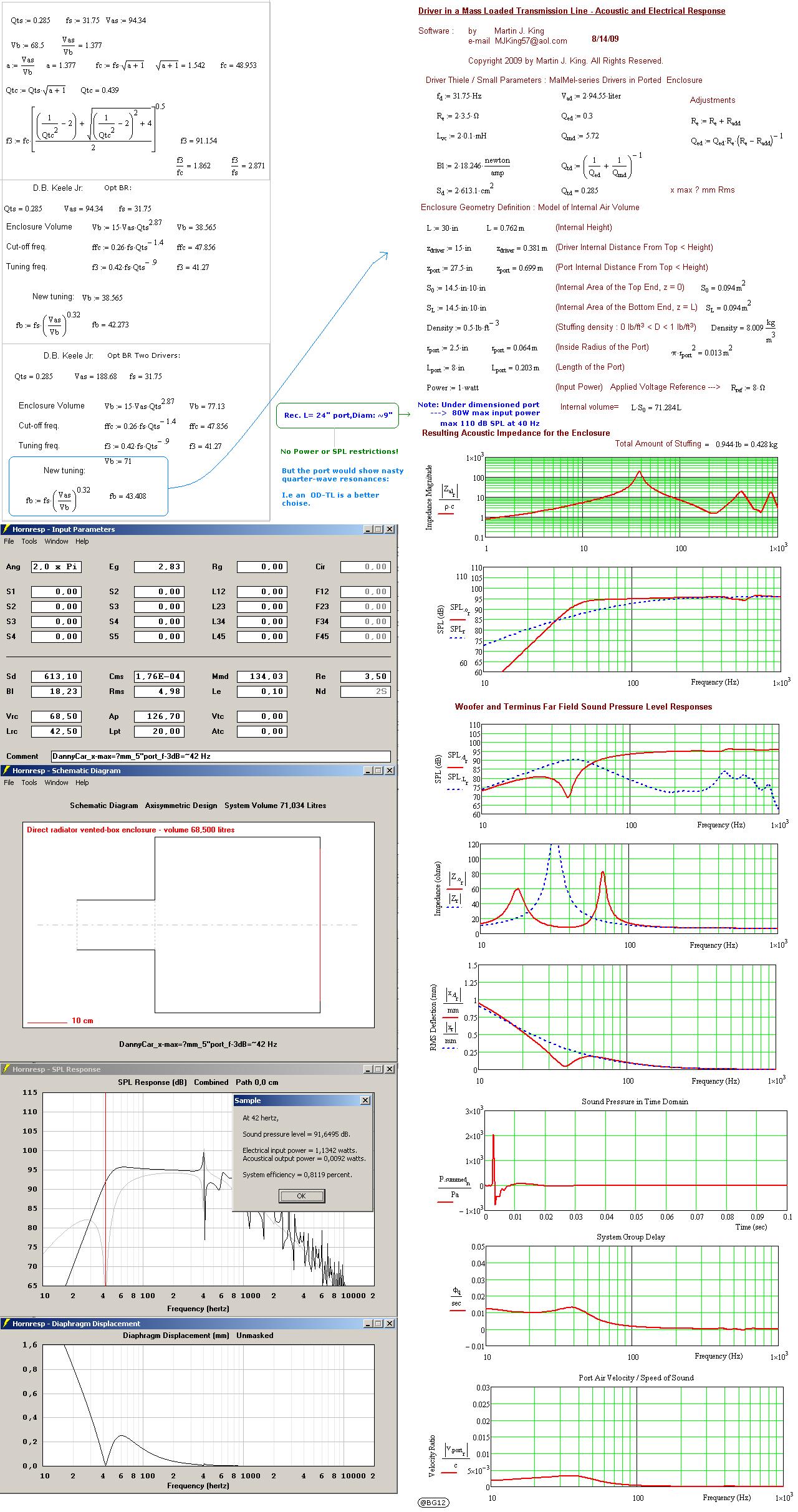Click the first S1 input field
Image resolution: width=798 pixels, height=1512 pixels.
(x=57, y=592)
